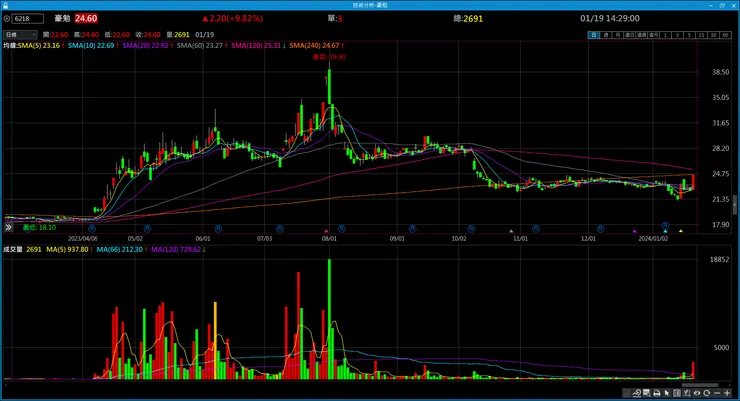Screen dimensions: 740x401
Task: Click the total volume 總:2691 value
Action: click(x=468, y=19)
